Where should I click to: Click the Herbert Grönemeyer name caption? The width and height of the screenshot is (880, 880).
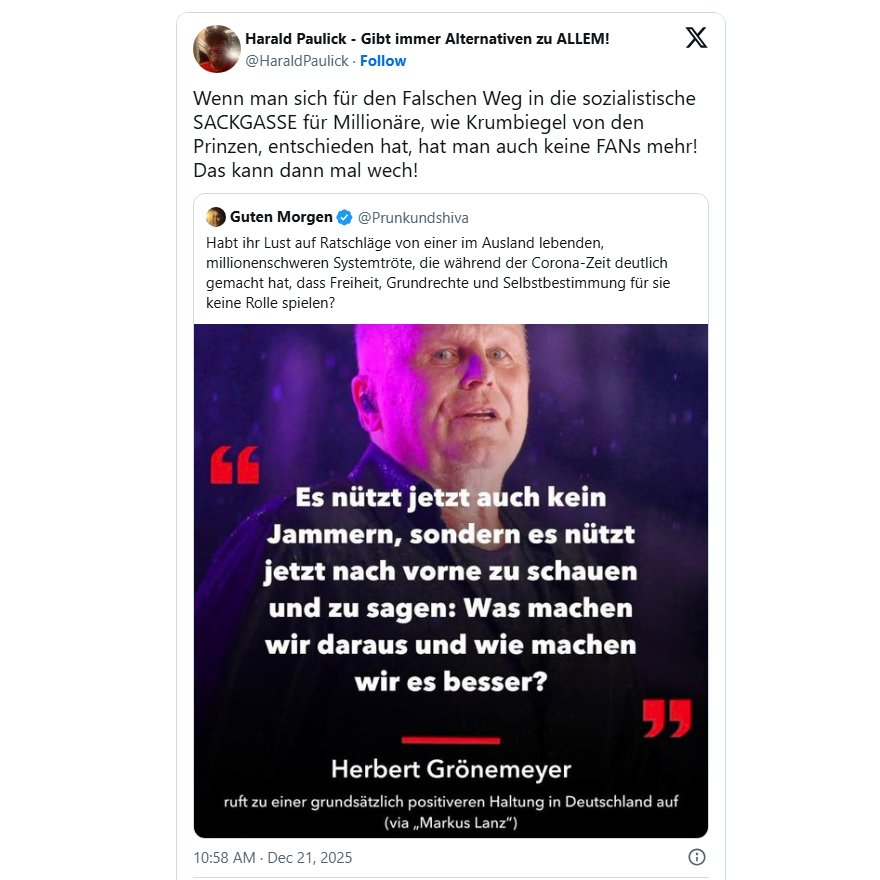pyautogui.click(x=451, y=769)
